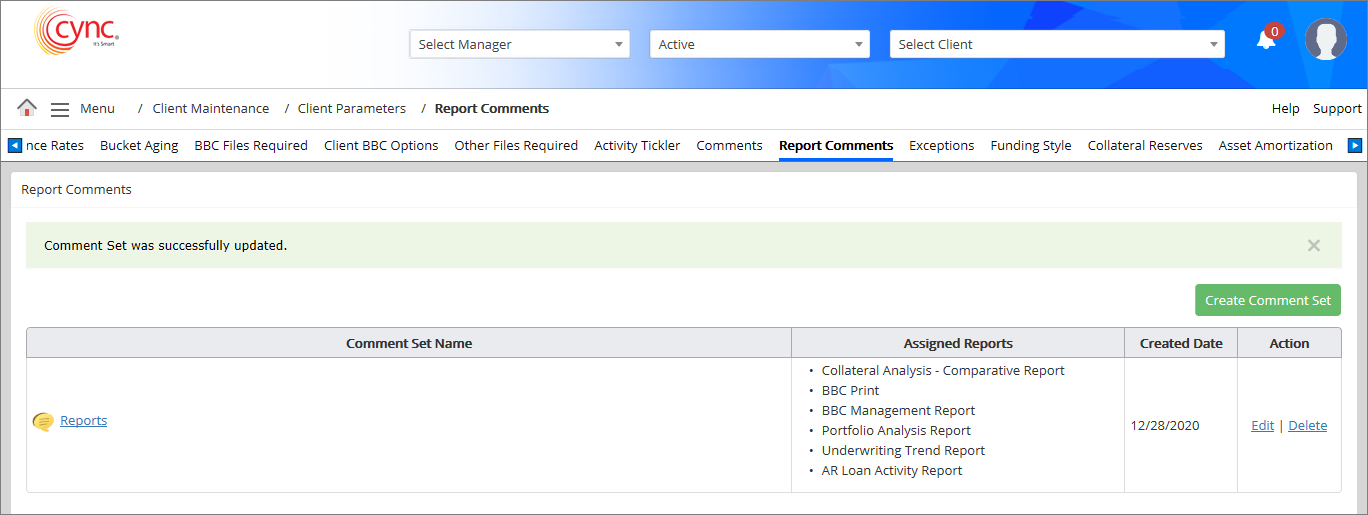This screenshot has height=515, width=1368.
Task: Select the Exceptions tab
Action: [x=941, y=146]
